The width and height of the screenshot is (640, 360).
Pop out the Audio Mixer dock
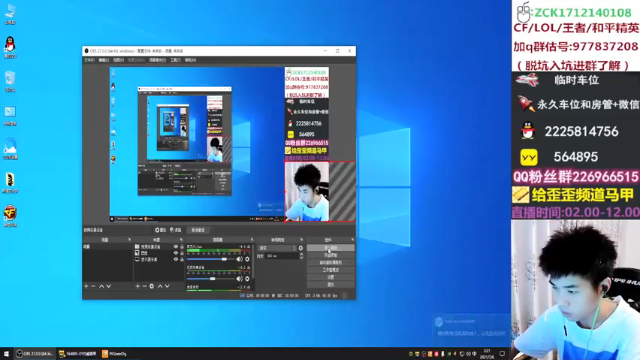(251, 240)
